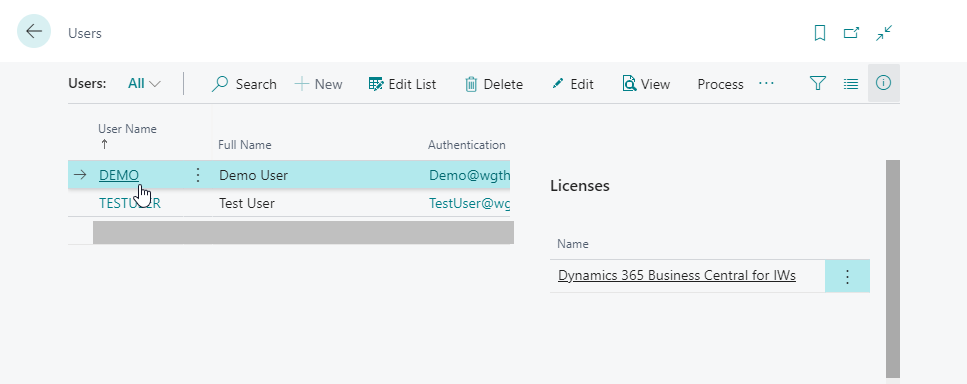
Task: Show more actions ellipsis in toolbar
Action: 767,83
